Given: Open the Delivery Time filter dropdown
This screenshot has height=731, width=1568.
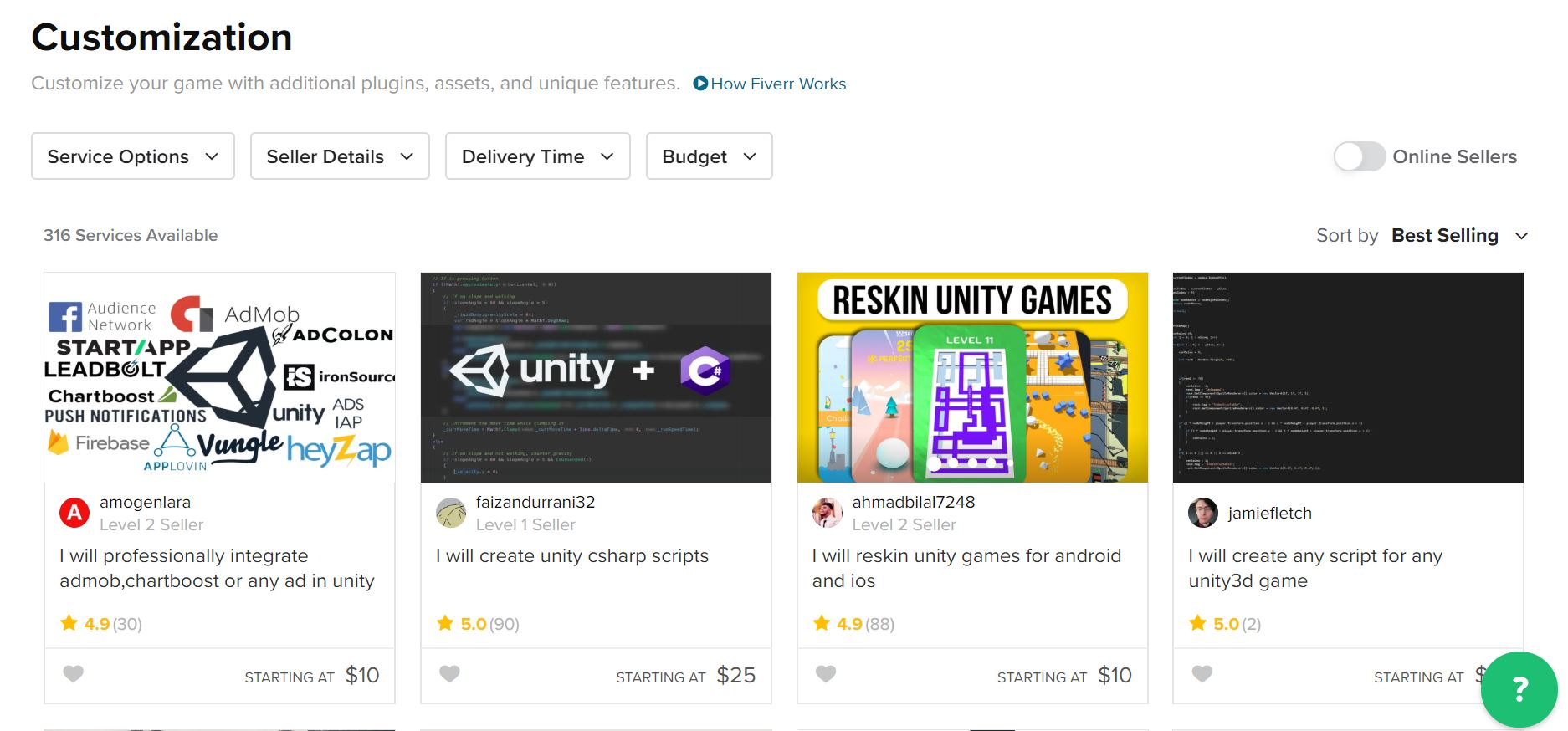Looking at the screenshot, I should click(537, 156).
